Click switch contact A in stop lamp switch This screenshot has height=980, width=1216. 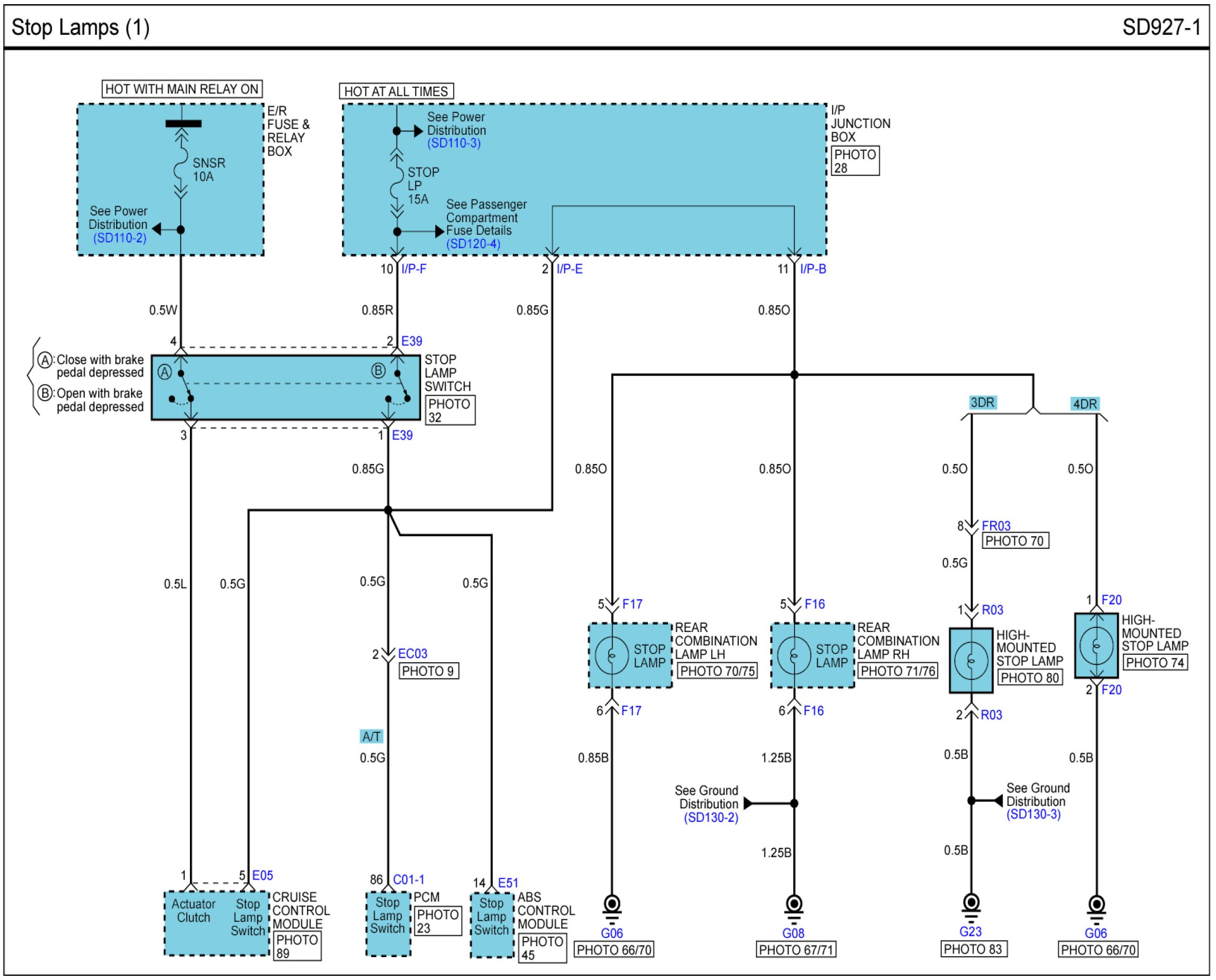click(x=185, y=386)
